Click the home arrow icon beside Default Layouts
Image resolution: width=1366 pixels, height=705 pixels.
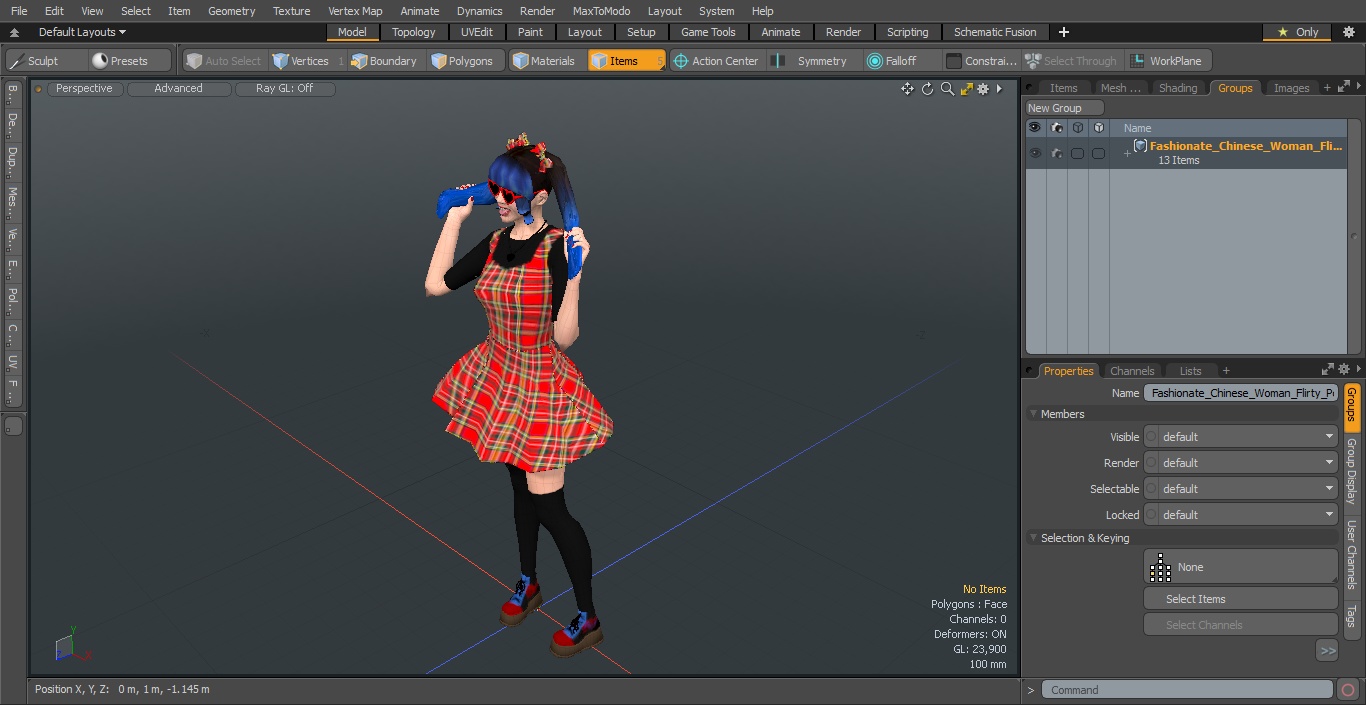coord(14,32)
